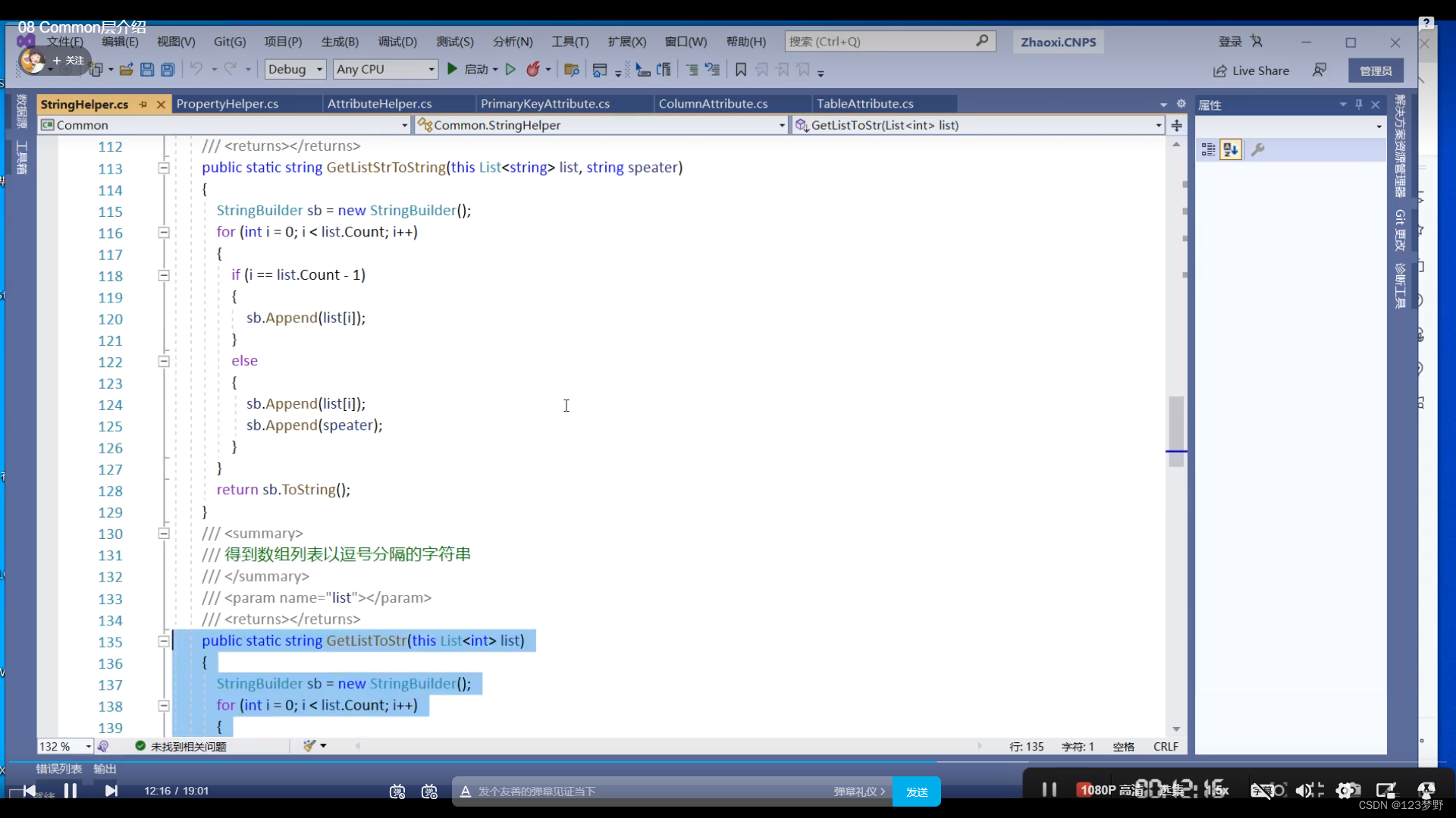Screen dimensions: 1456x818
Task: Click the search magnifier icon in the search box
Action: pyautogui.click(x=982, y=41)
